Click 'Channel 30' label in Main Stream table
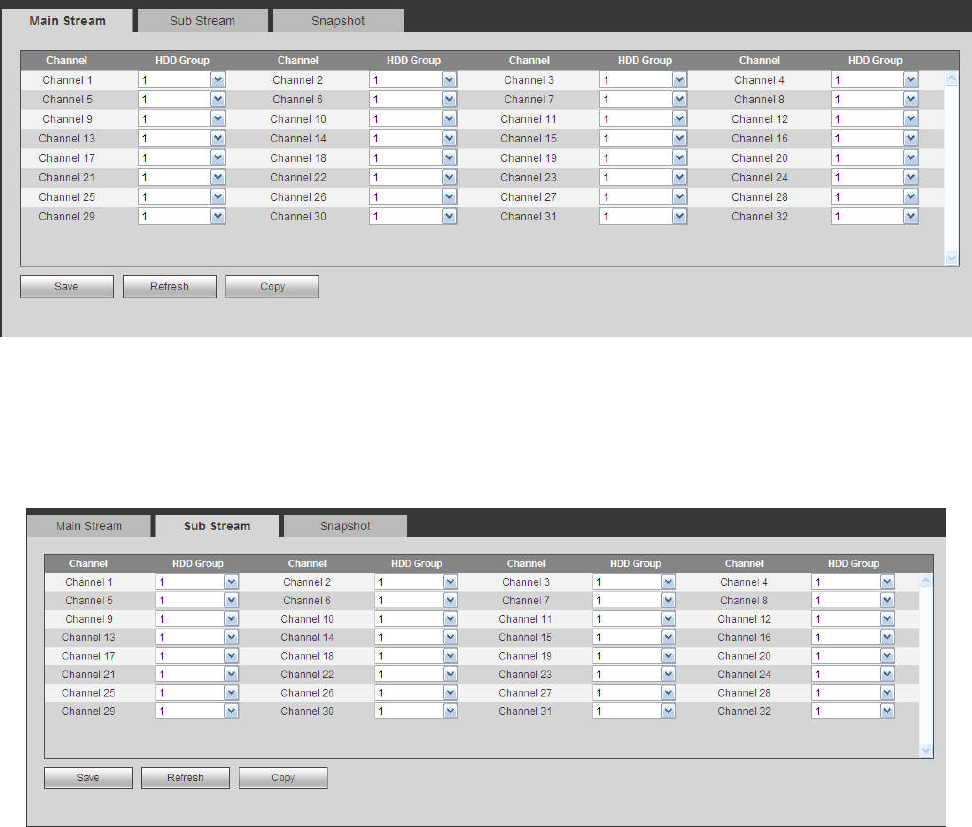 [298, 216]
